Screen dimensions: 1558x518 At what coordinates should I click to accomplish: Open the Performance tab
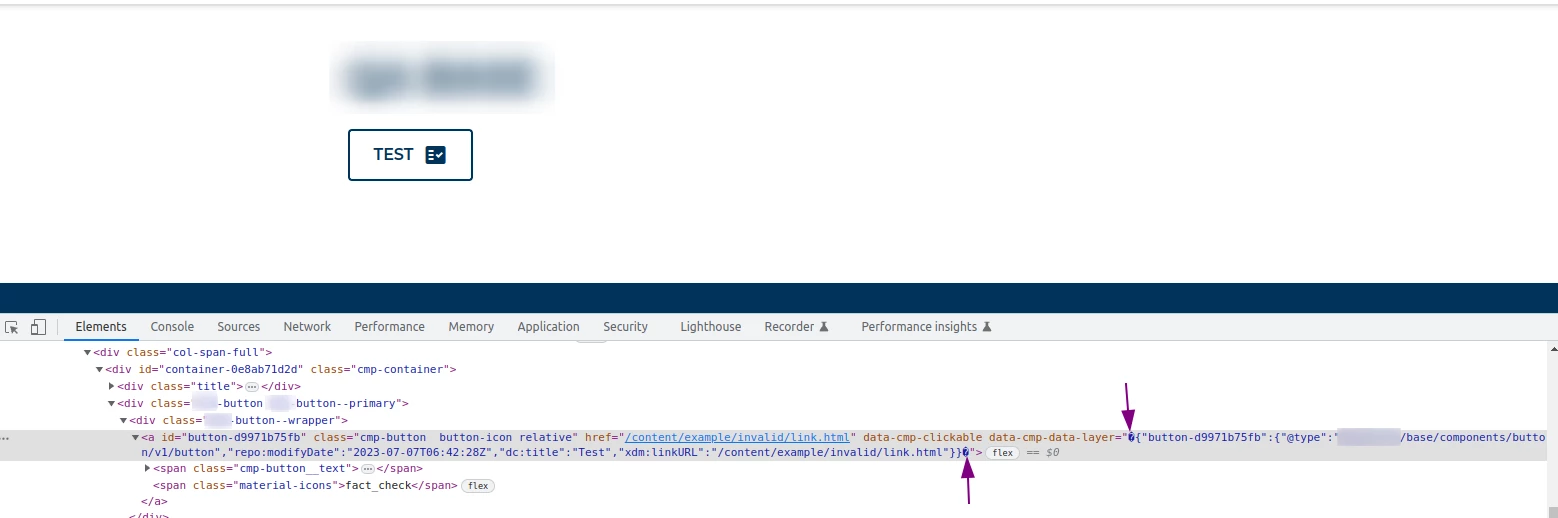389,327
